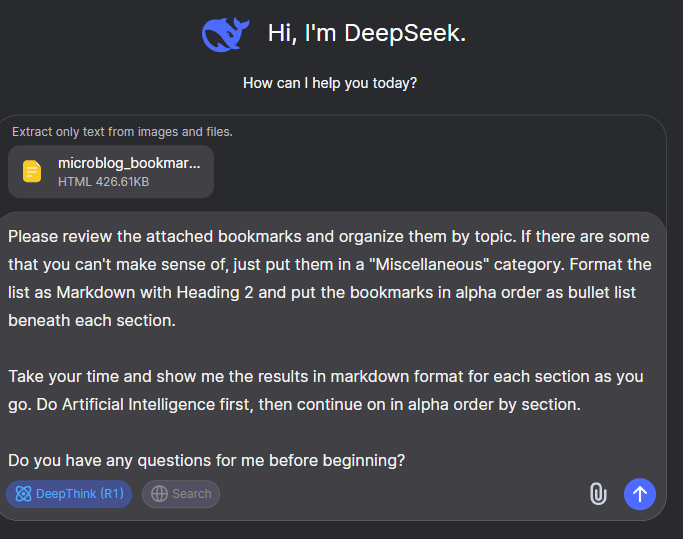
Task: Click the yellow HTML file icon
Action: pyautogui.click(x=33, y=171)
